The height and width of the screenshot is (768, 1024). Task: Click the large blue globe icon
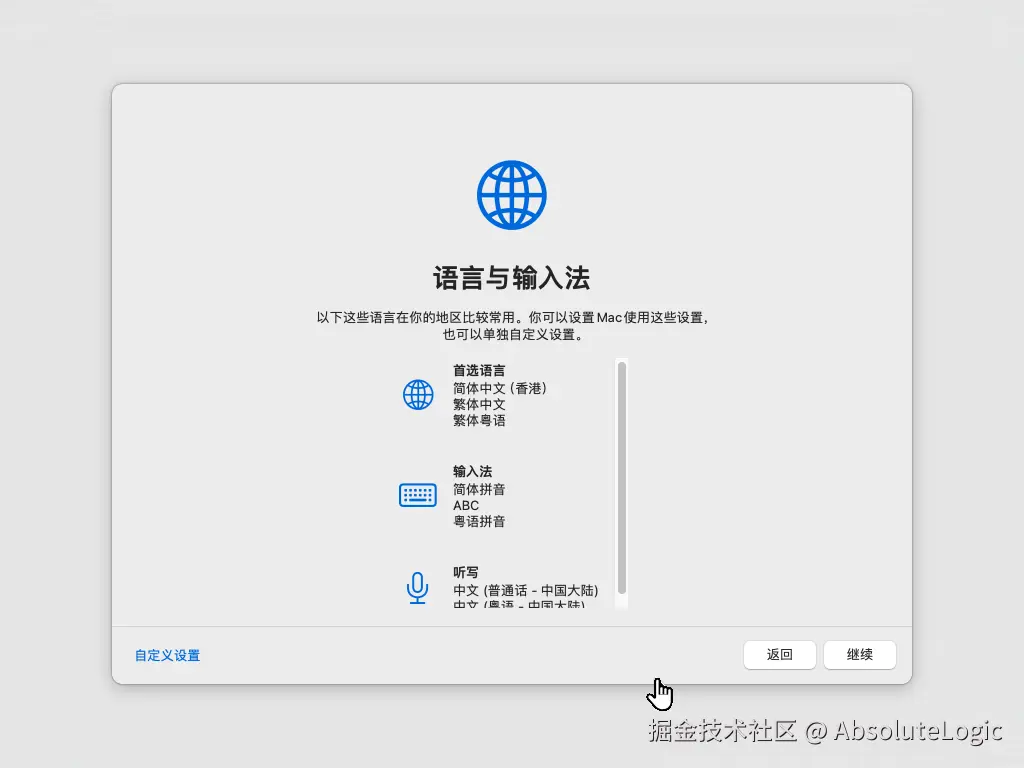(x=511, y=195)
